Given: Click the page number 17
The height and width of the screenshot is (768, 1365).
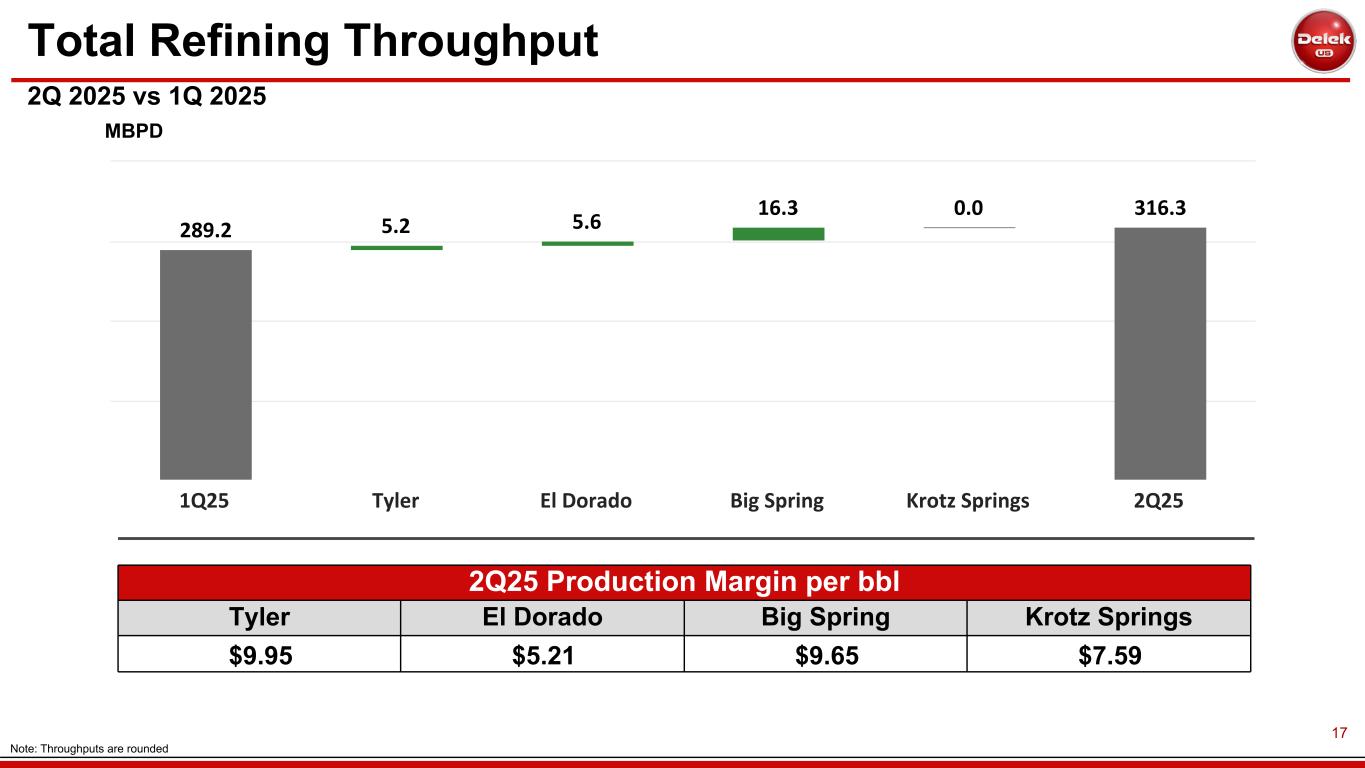Looking at the screenshot, I should click(x=1339, y=733).
